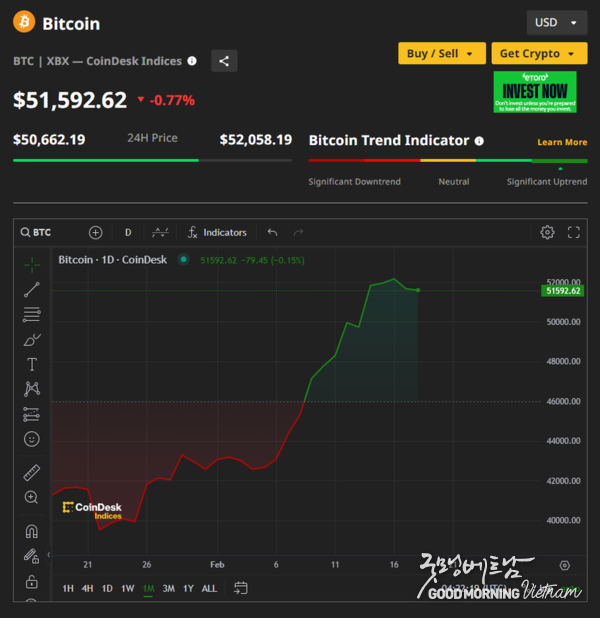Viewport: 600px width, 618px height.
Task: Toggle the magnet mode
Action: [32, 532]
